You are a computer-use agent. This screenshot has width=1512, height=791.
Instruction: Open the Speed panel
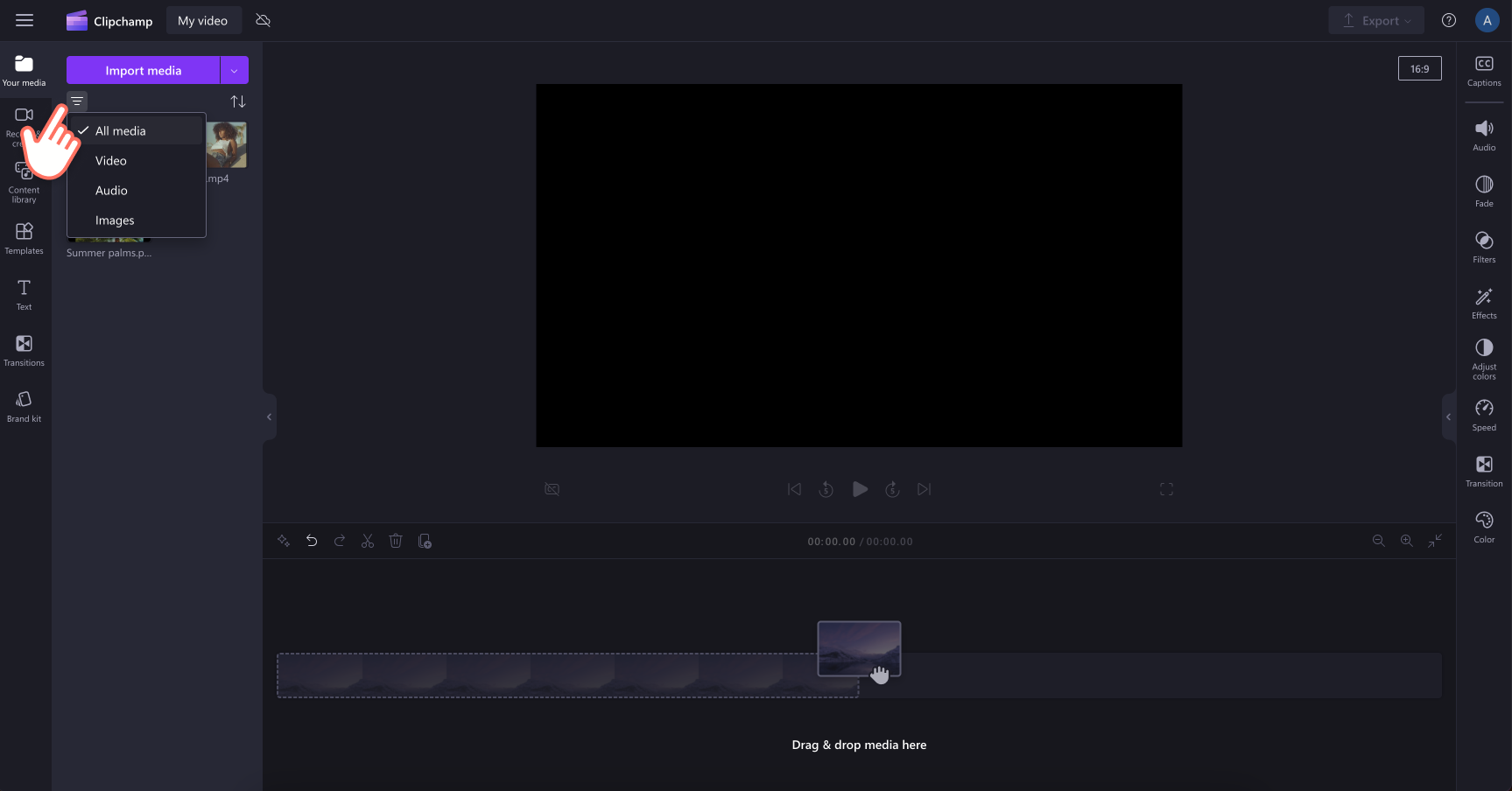click(x=1484, y=416)
